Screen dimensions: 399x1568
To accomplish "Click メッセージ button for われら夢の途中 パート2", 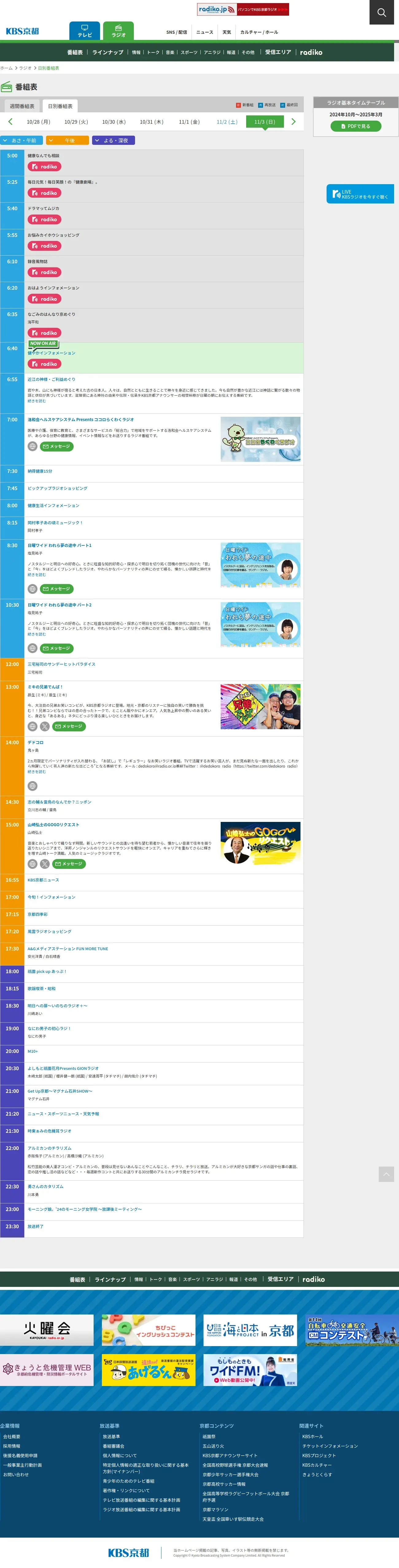I will coord(57,648).
